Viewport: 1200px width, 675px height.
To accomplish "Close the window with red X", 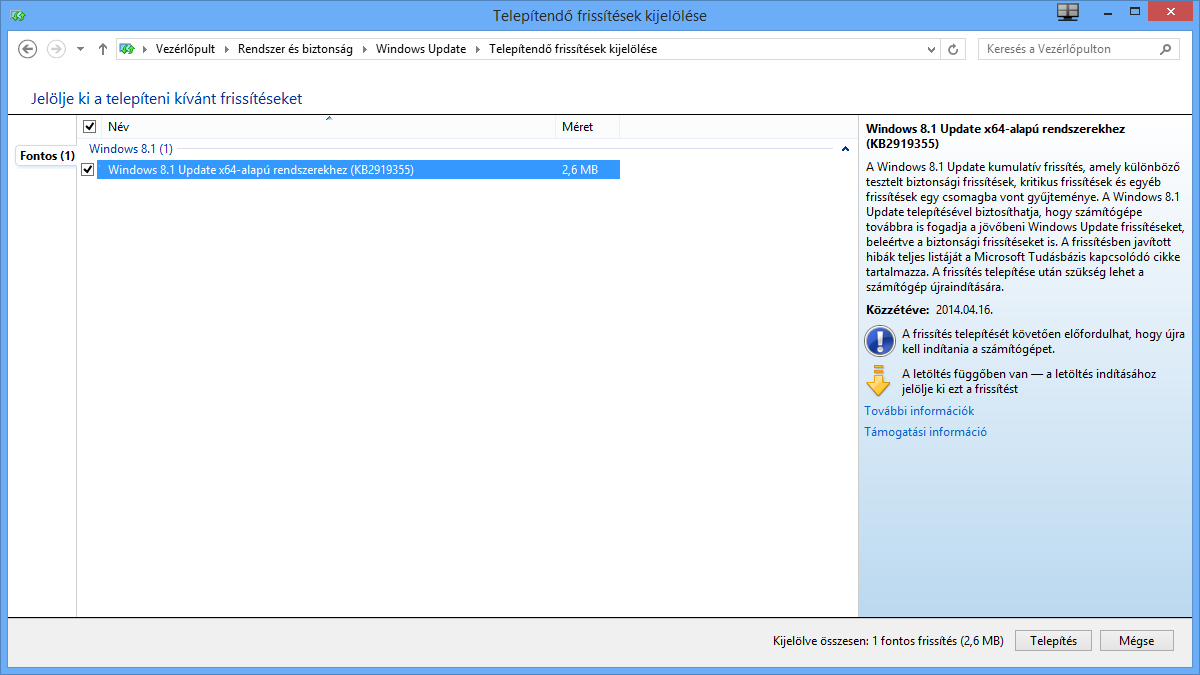I will (1168, 11).
